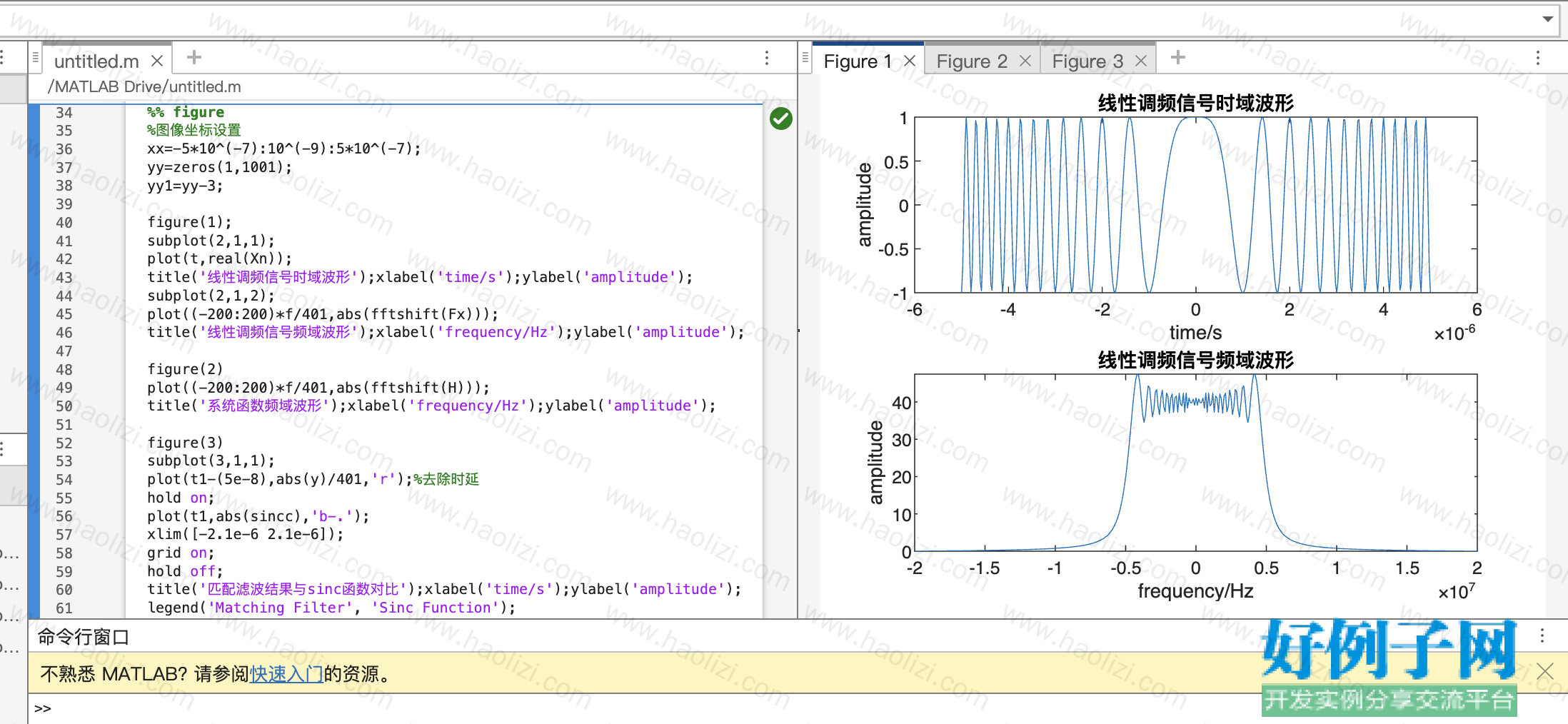Viewport: 1568px width, 724px height.
Task: Click line number 34 in editor gutter
Action: click(64, 113)
